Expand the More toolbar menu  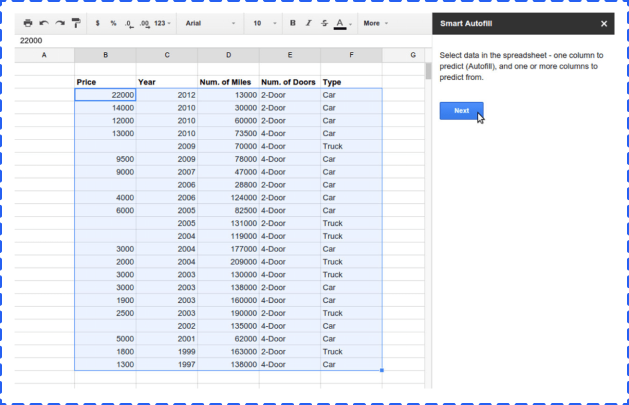(374, 22)
